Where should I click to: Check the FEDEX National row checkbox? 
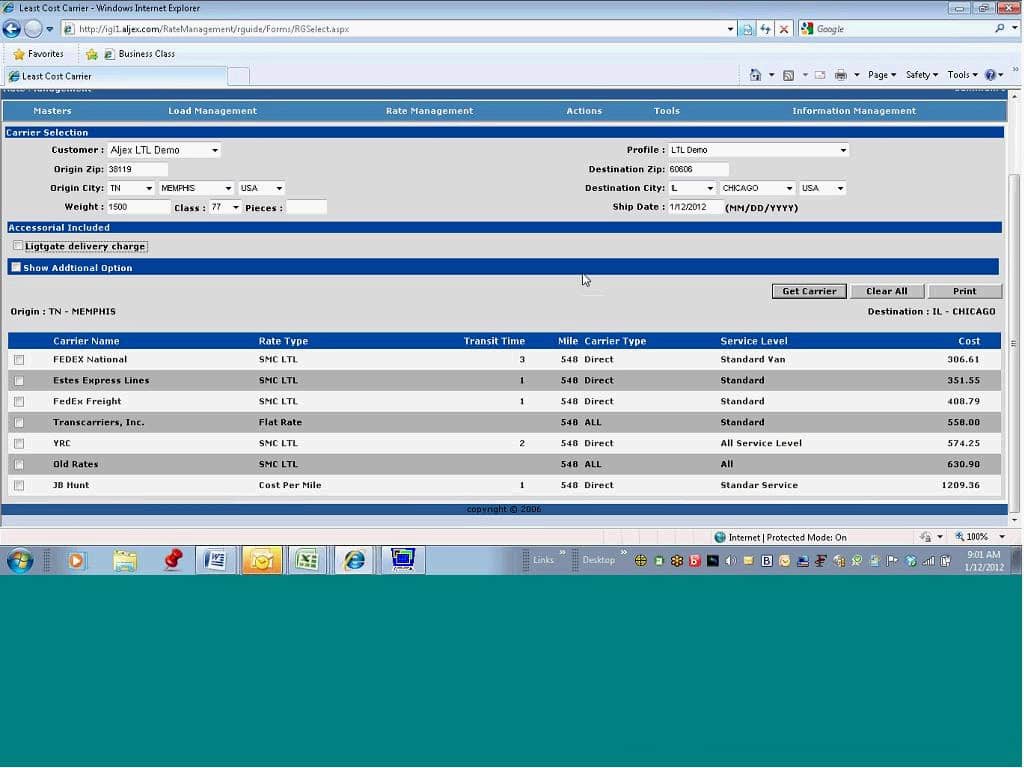tap(19, 360)
